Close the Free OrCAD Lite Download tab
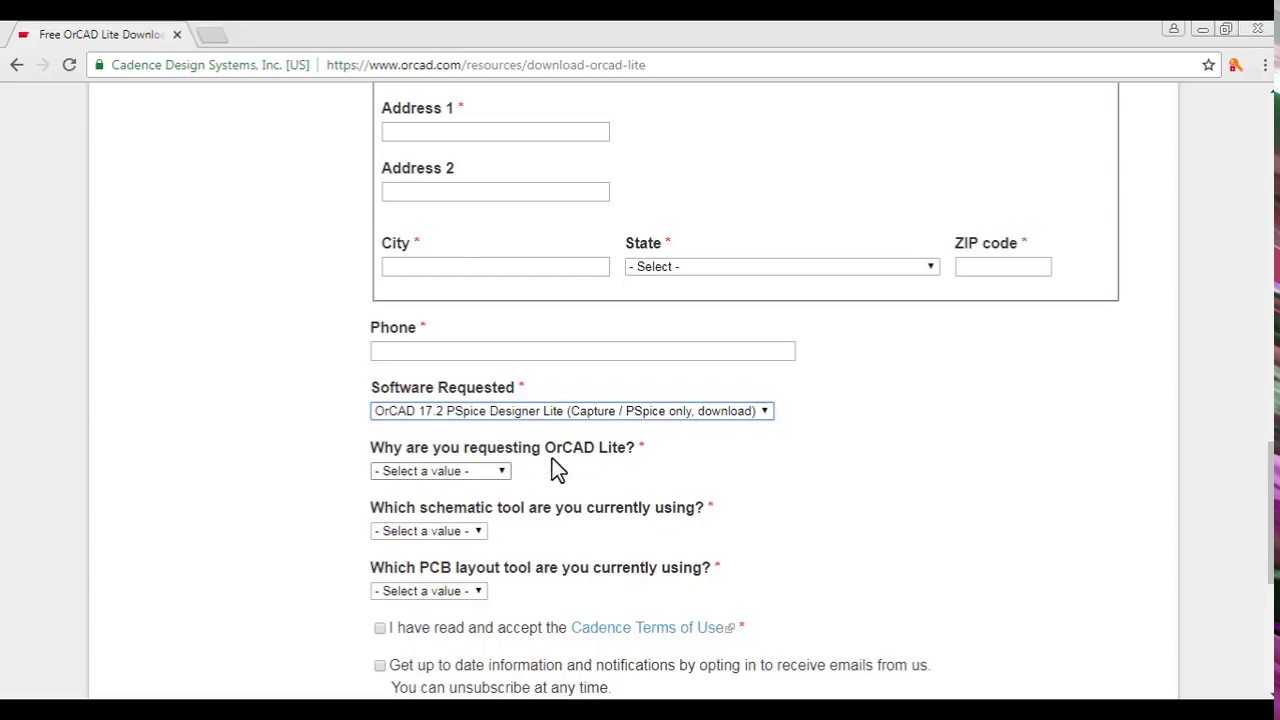Viewport: 1280px width, 720px height. [177, 34]
